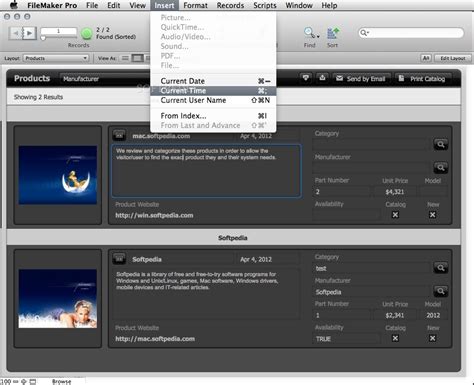
Task: Click the 'Softpedia is a library' description field
Action: pos(206,294)
